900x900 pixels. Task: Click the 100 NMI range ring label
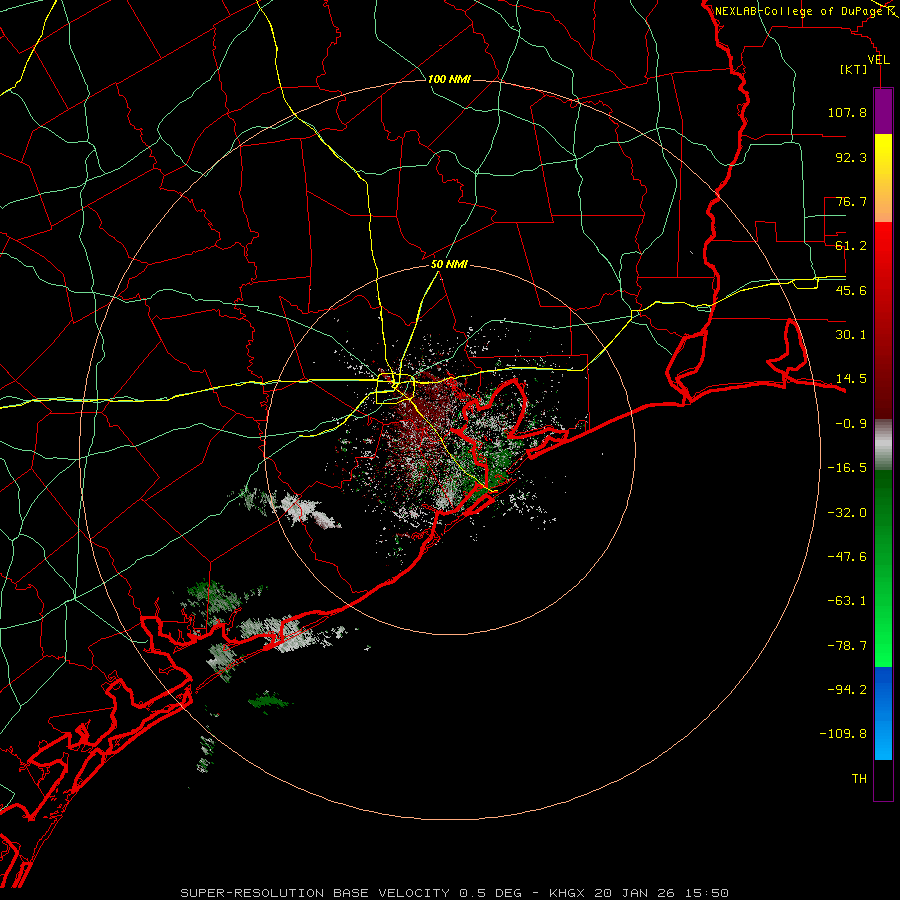(x=449, y=79)
